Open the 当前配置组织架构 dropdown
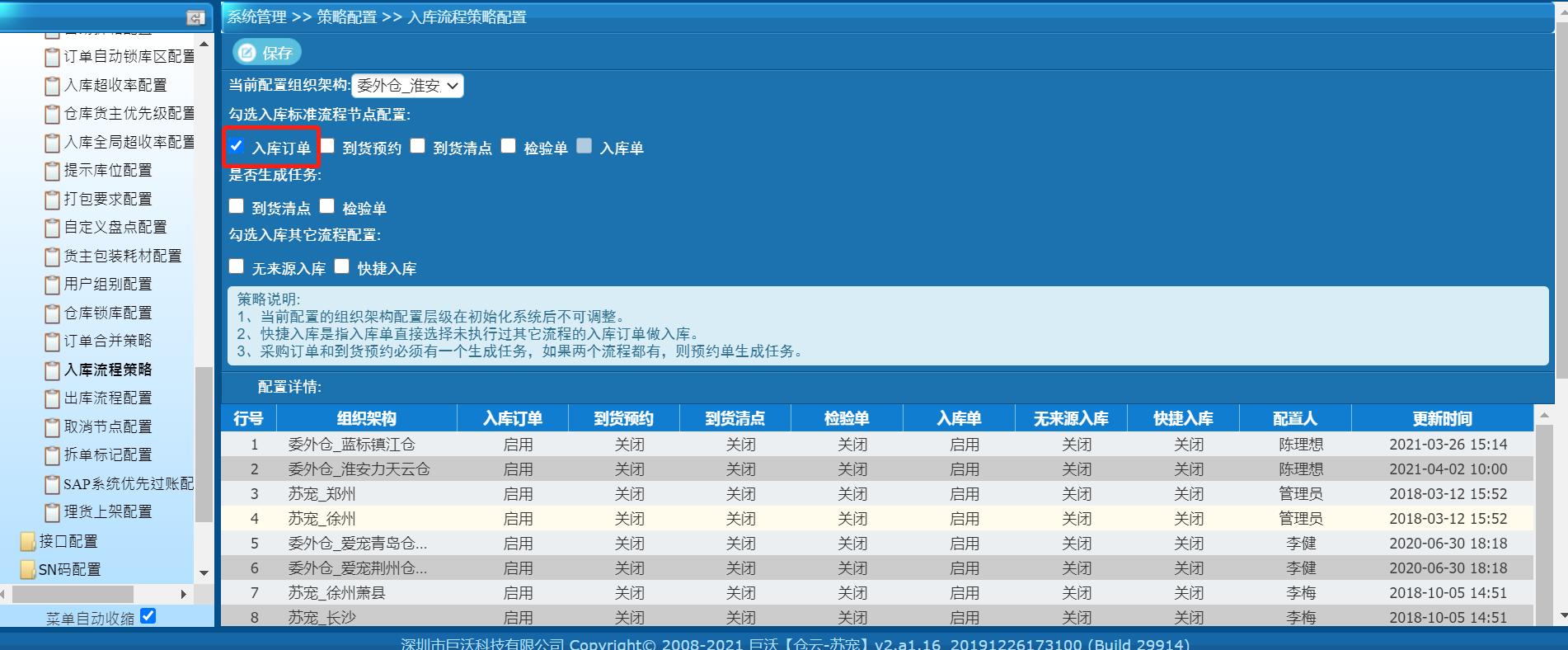The height and width of the screenshot is (650, 1568). tap(407, 86)
